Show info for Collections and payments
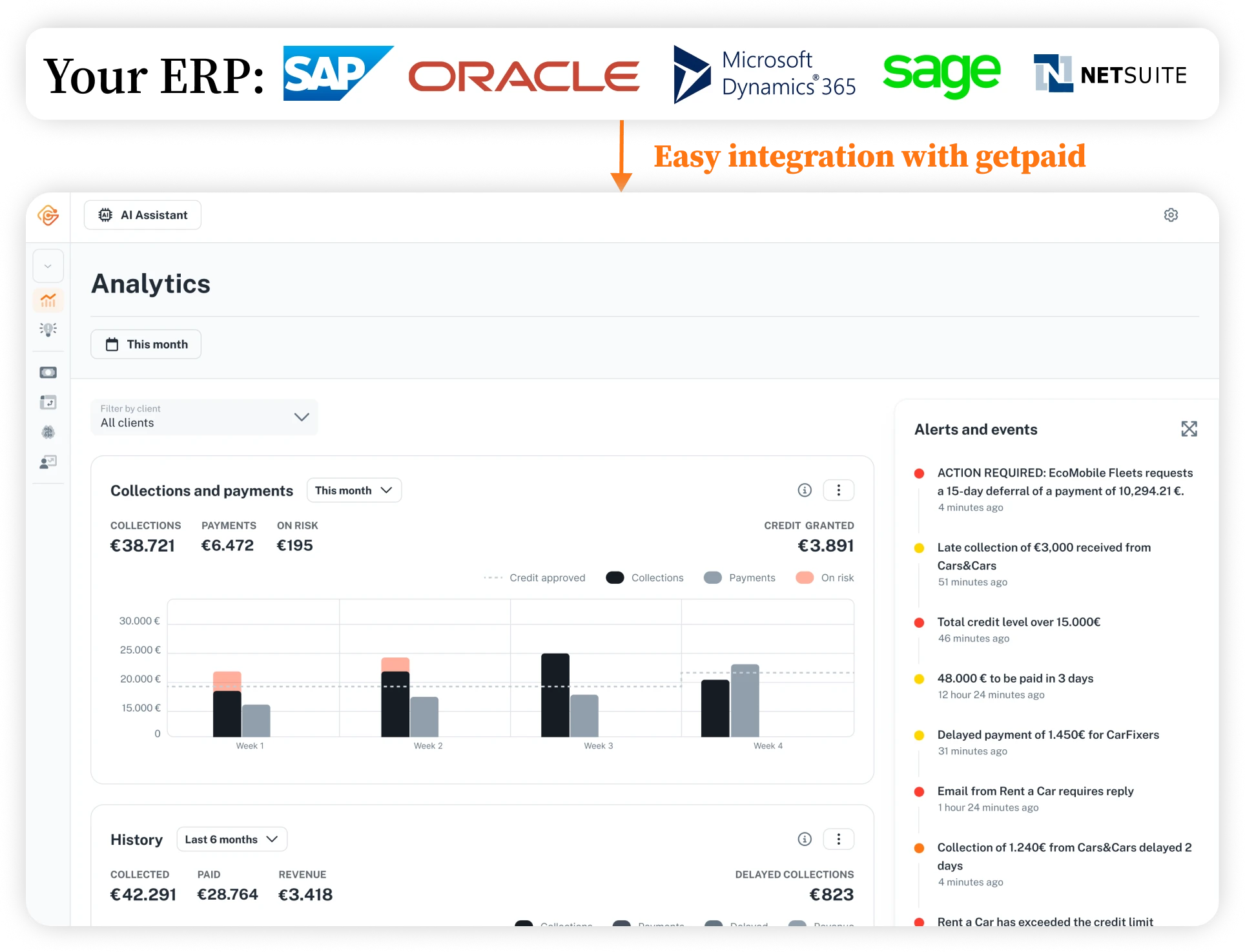The image size is (1245, 952). click(x=805, y=490)
